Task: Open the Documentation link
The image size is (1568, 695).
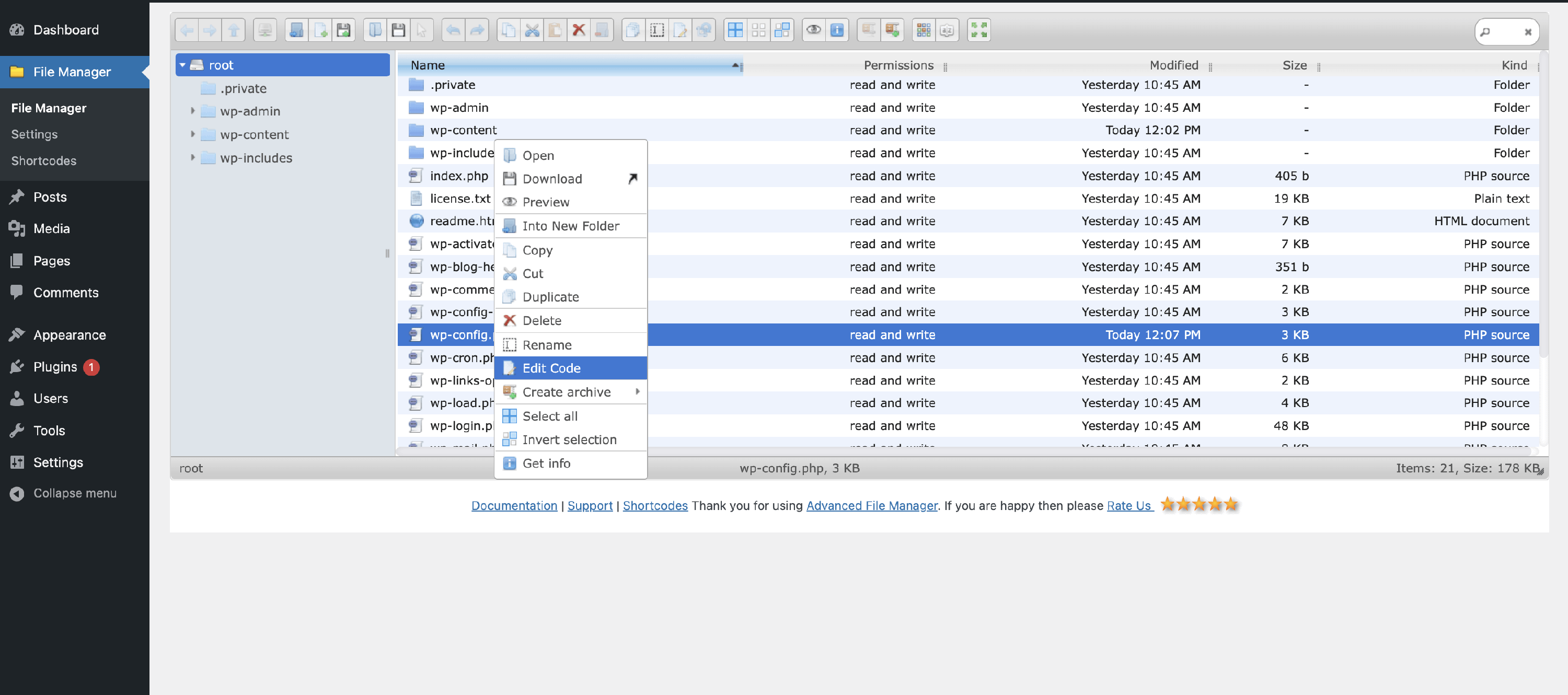Action: 514,505
